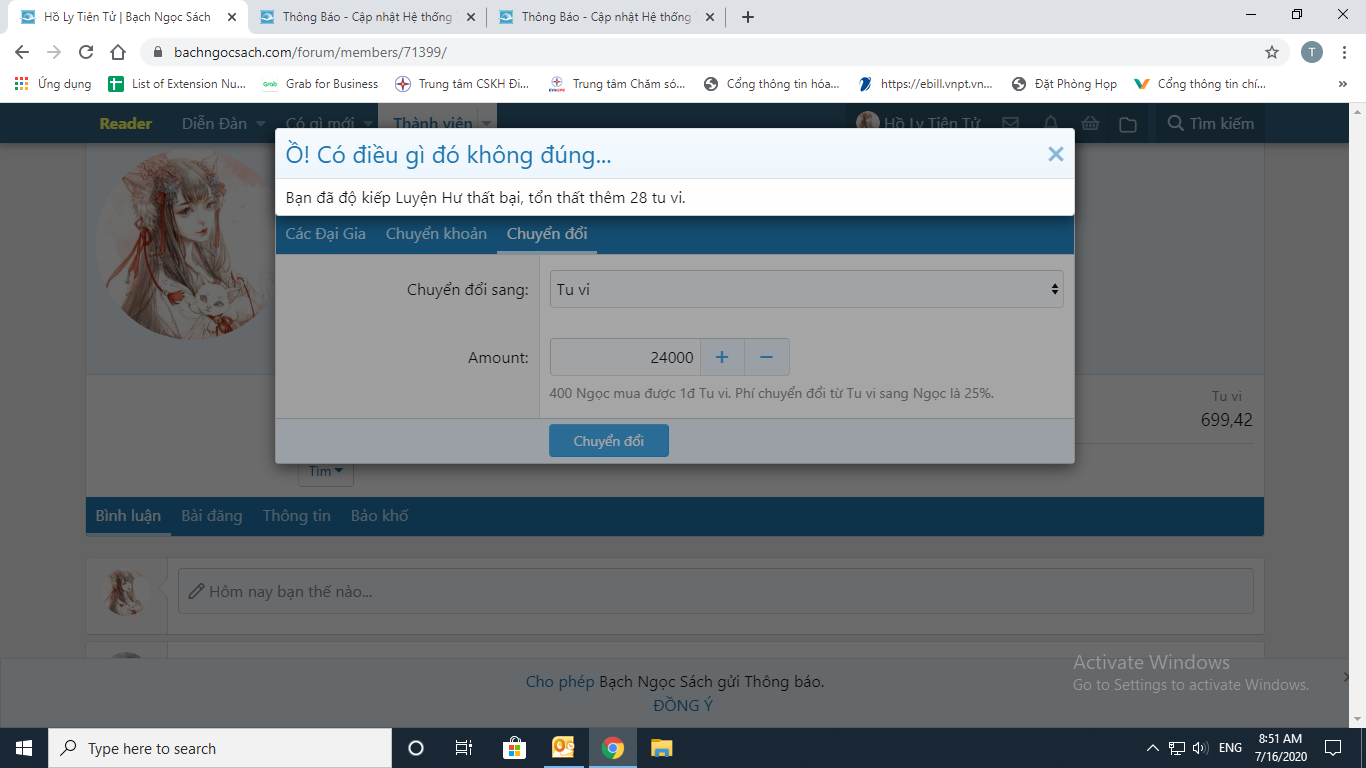Open File Explorer from the taskbar
Image resolution: width=1366 pixels, height=768 pixels.
pos(661,748)
